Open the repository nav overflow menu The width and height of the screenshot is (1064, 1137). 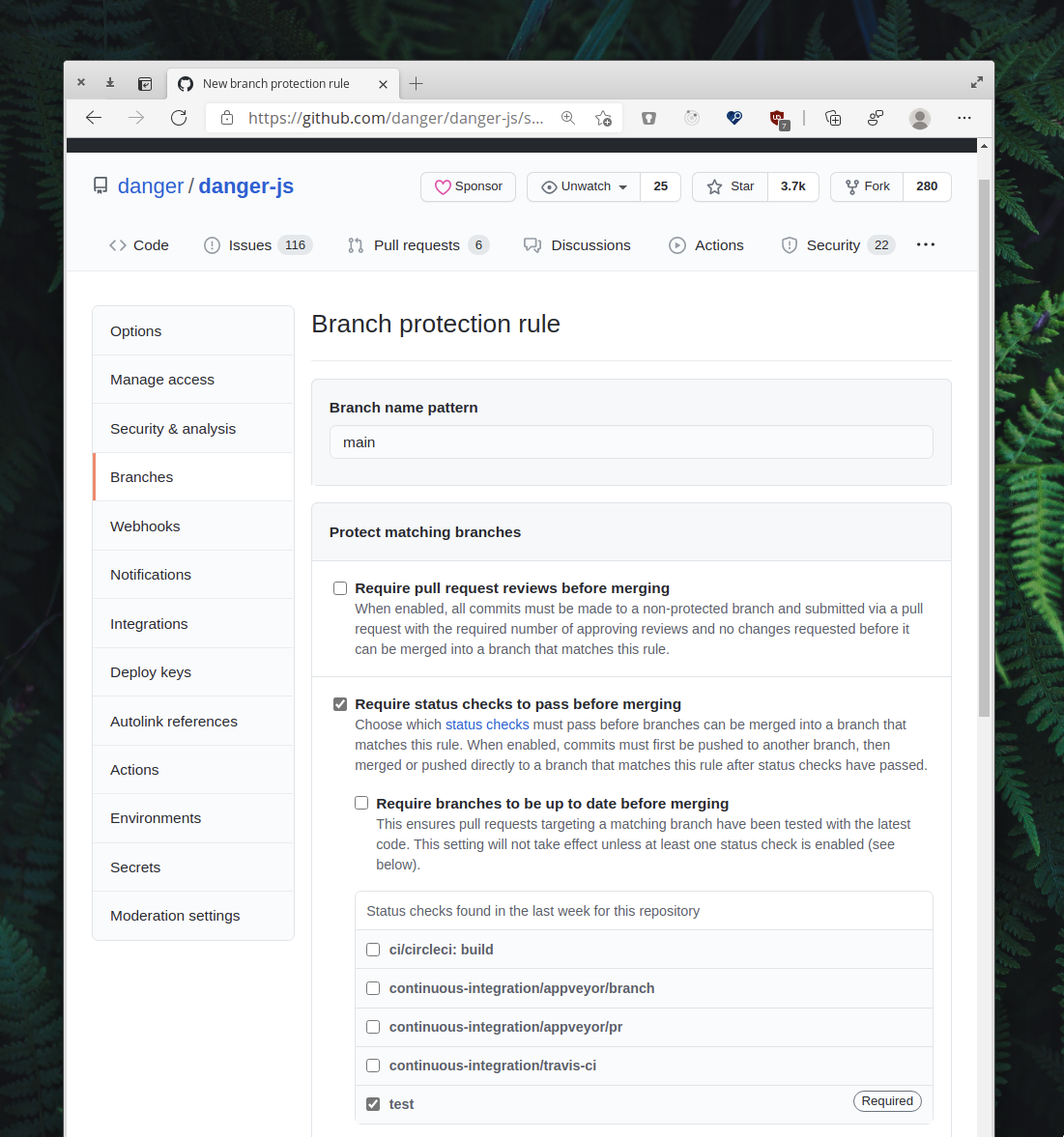(925, 244)
